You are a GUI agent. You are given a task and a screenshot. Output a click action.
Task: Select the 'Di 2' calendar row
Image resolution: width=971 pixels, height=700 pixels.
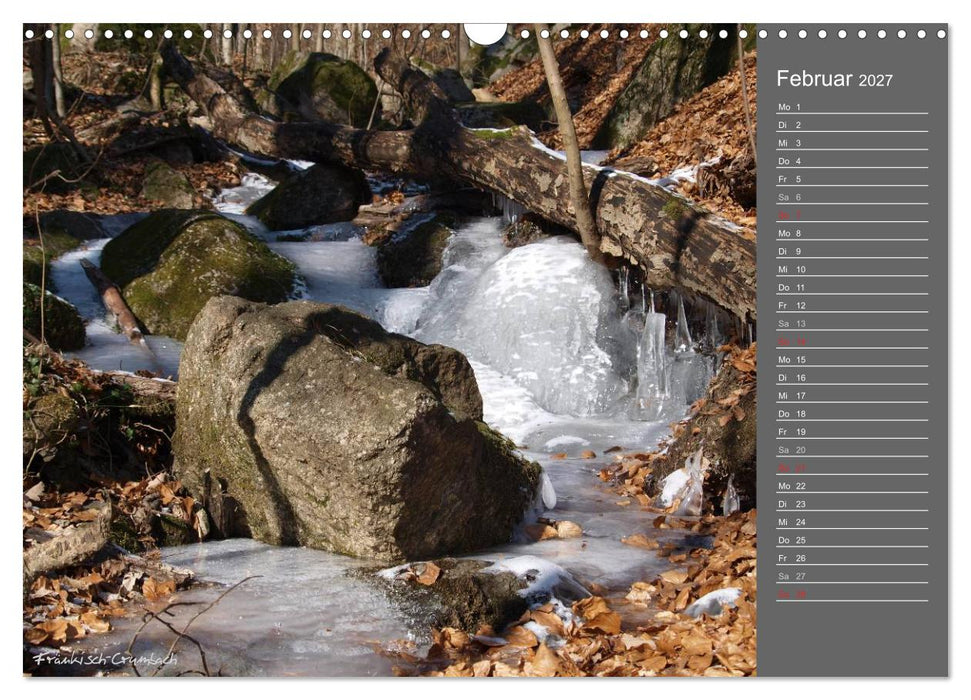point(852,125)
